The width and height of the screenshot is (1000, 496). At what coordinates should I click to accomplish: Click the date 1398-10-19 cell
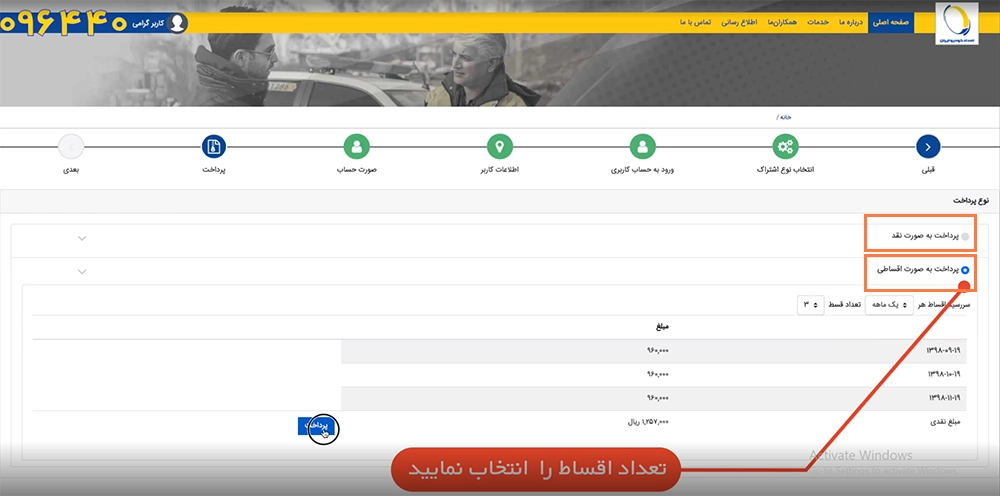point(943,374)
